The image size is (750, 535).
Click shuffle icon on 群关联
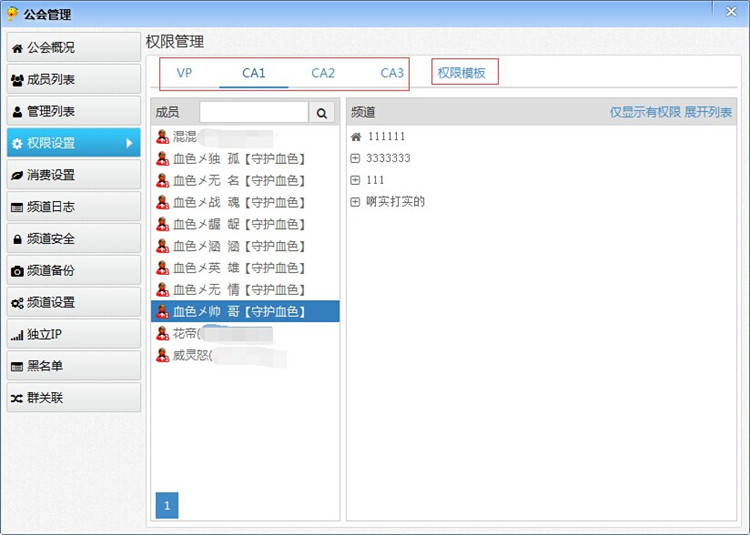[17, 398]
